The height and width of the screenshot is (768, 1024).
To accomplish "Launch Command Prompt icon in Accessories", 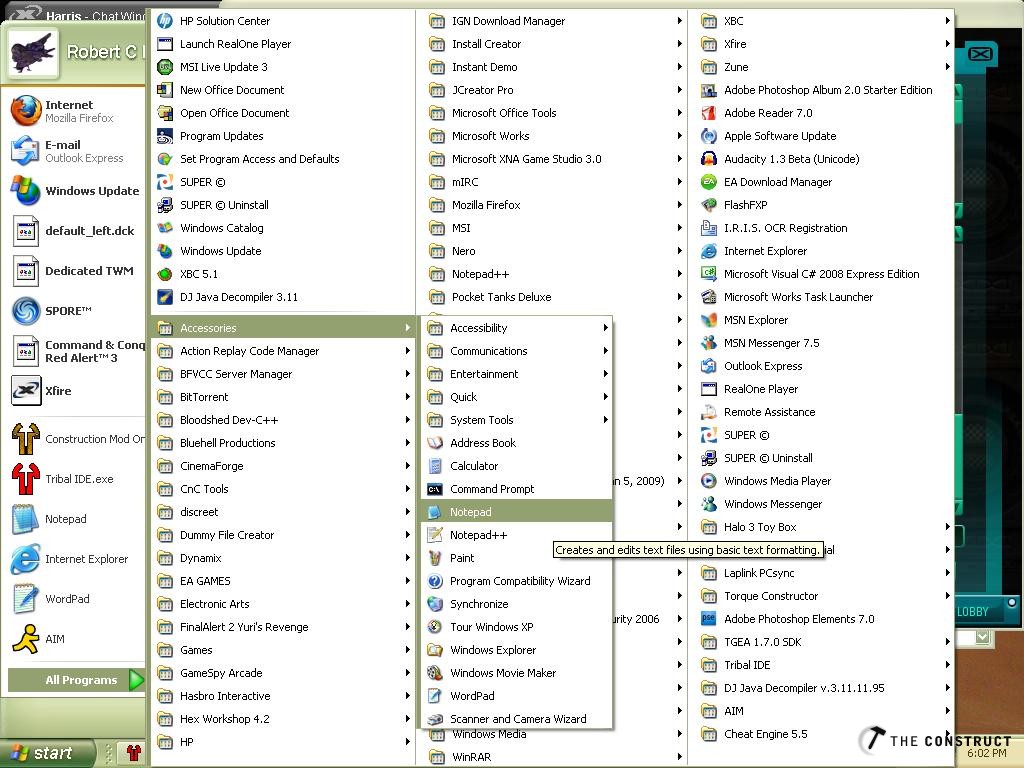I will pos(435,489).
